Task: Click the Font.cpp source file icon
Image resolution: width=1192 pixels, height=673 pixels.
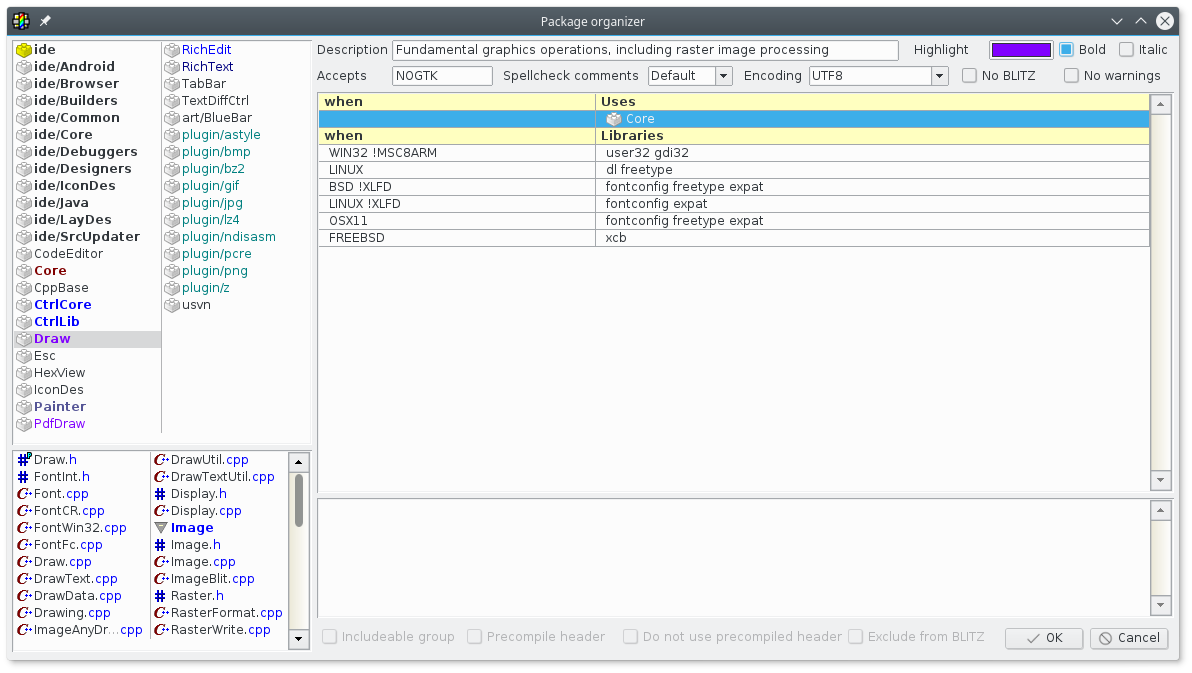Action: [24, 494]
